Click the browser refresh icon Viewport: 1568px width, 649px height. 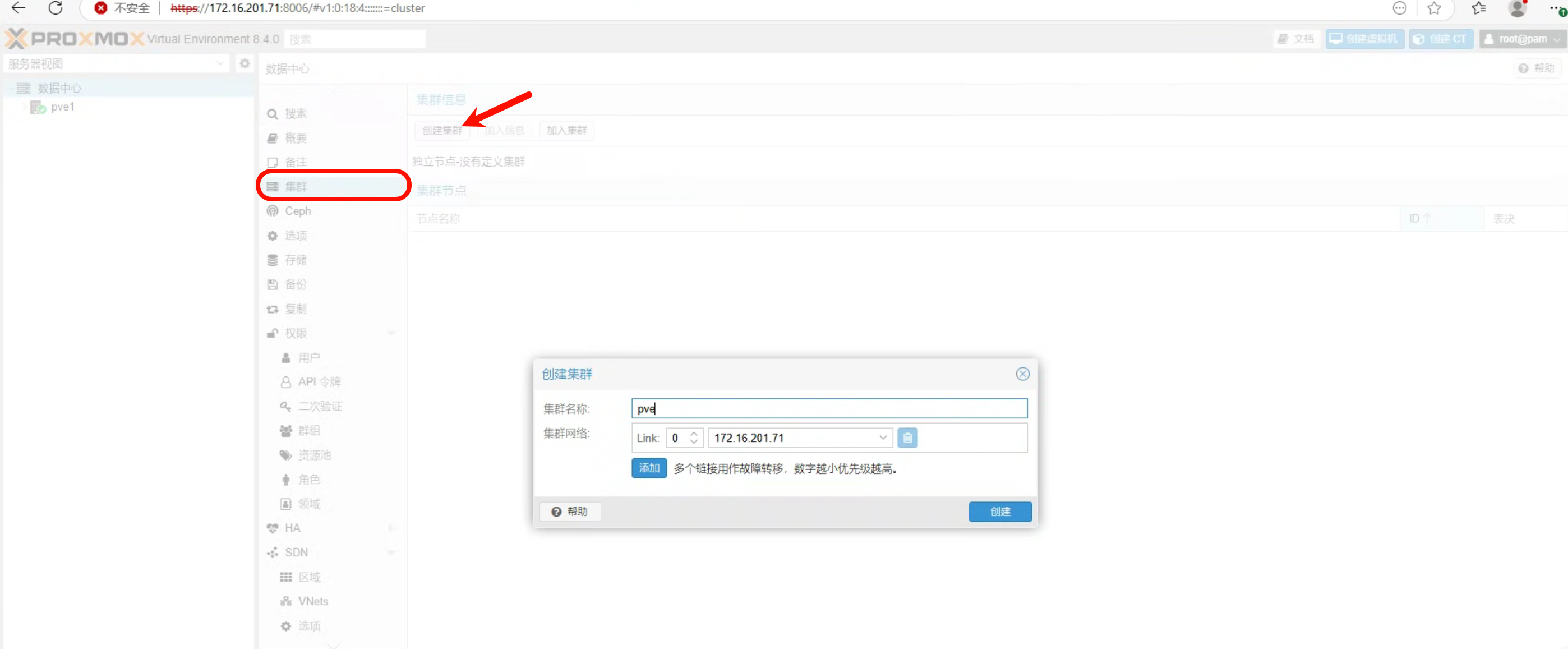pyautogui.click(x=56, y=8)
